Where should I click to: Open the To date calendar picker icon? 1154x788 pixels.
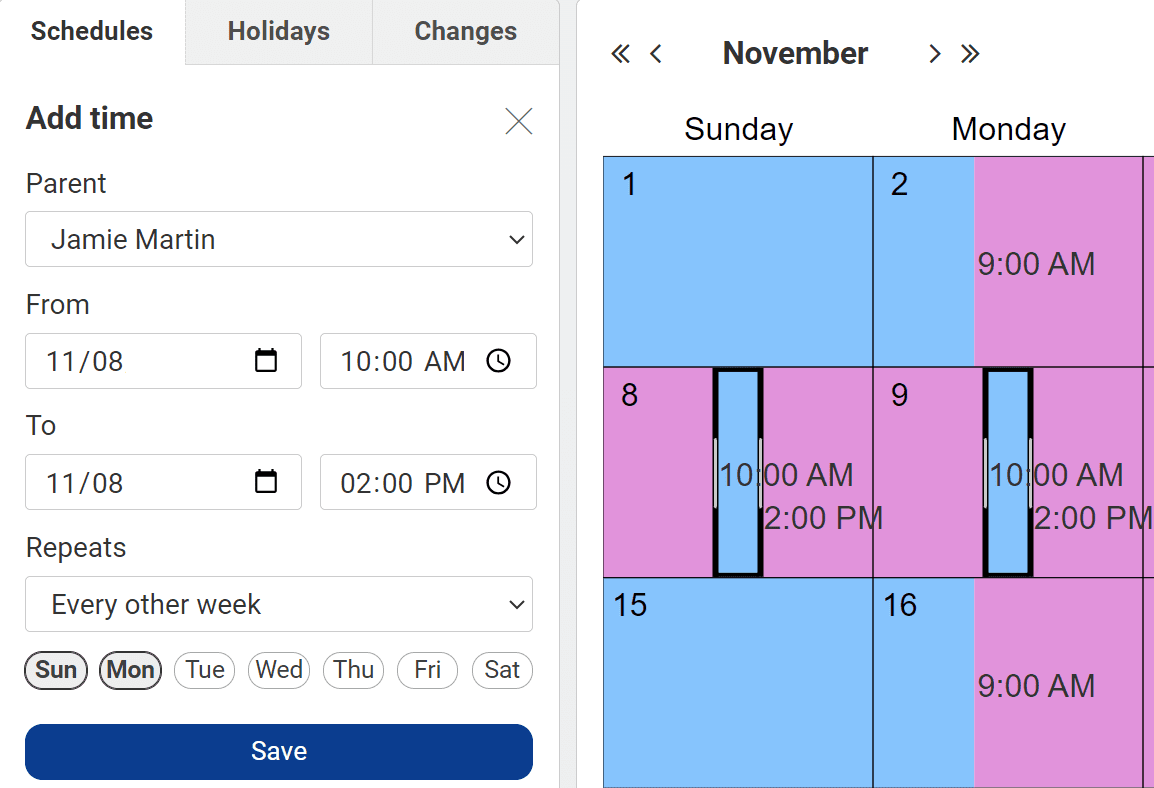point(266,482)
